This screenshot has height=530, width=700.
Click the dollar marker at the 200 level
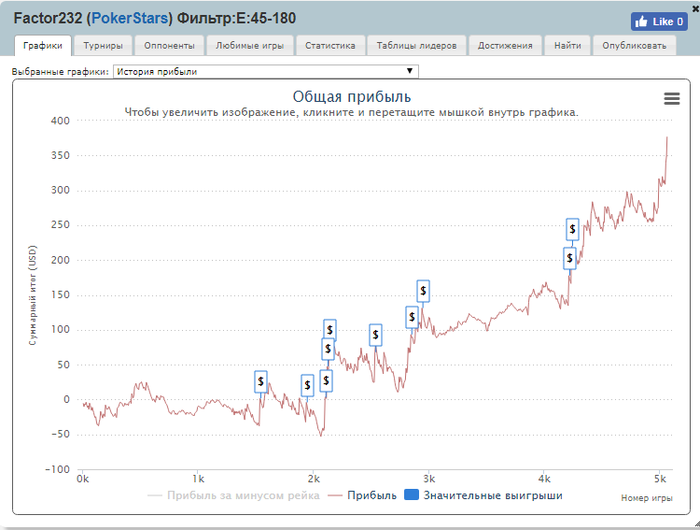tap(570, 258)
